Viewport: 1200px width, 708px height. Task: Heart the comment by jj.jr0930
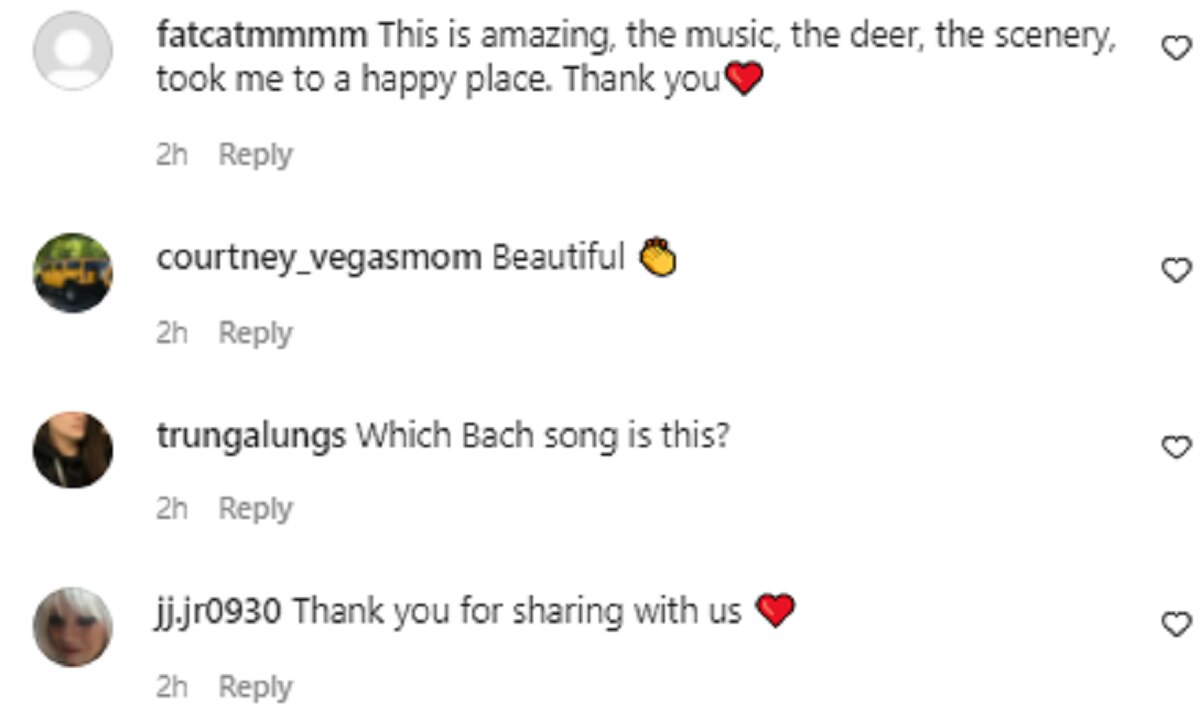[x=1179, y=624]
